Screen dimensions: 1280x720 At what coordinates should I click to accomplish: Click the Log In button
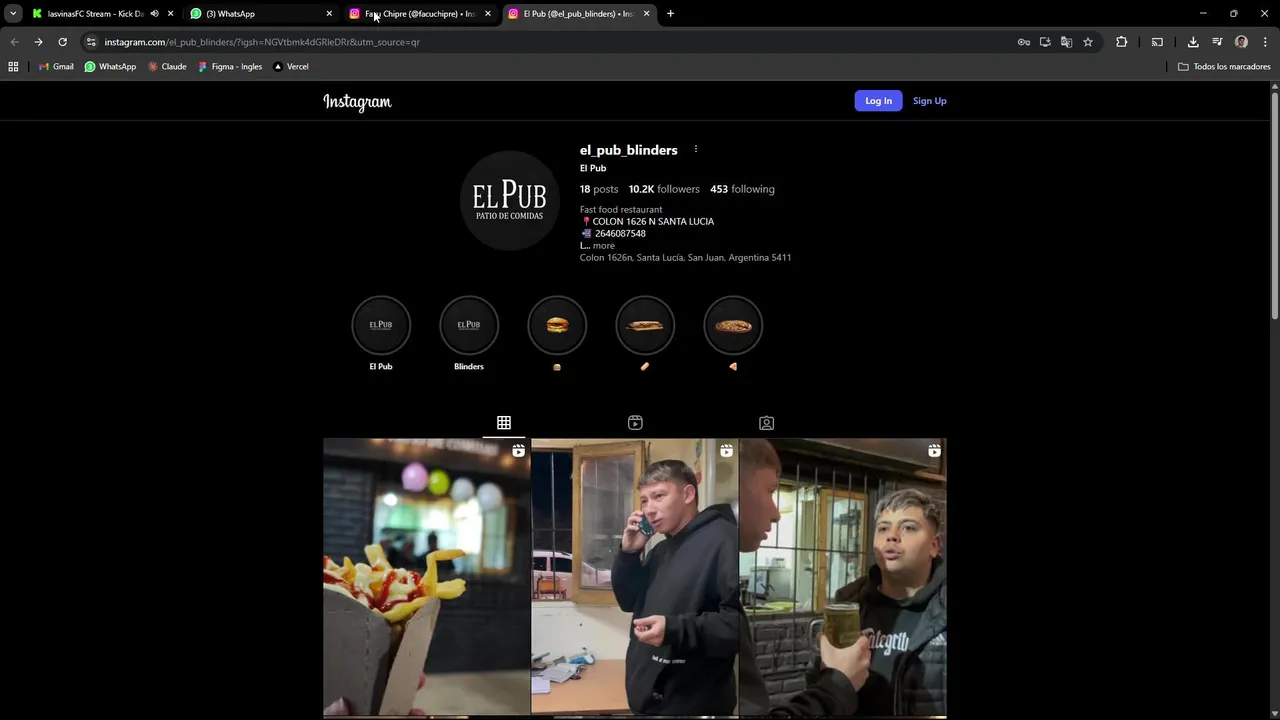(x=878, y=101)
